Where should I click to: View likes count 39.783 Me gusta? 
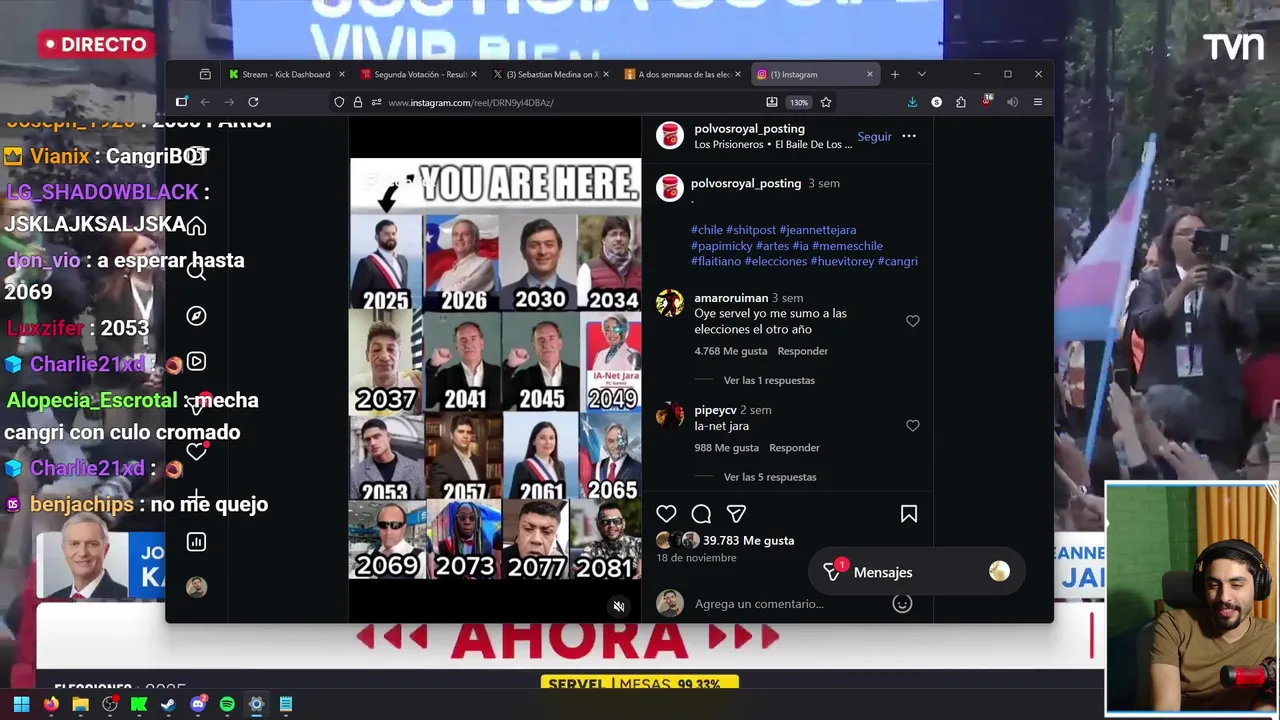pyautogui.click(x=748, y=540)
